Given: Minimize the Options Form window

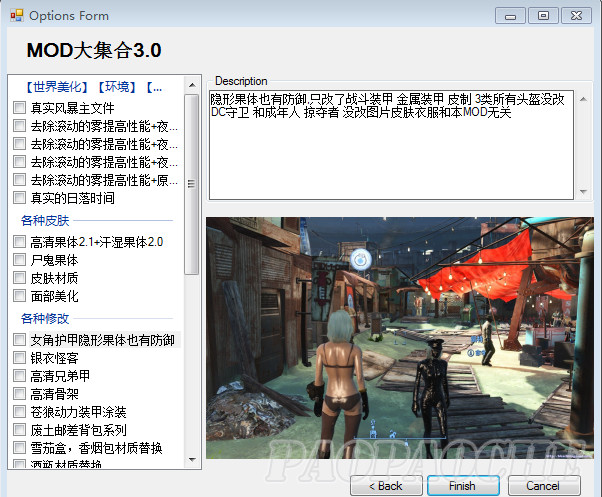Looking at the screenshot, I should point(510,16).
